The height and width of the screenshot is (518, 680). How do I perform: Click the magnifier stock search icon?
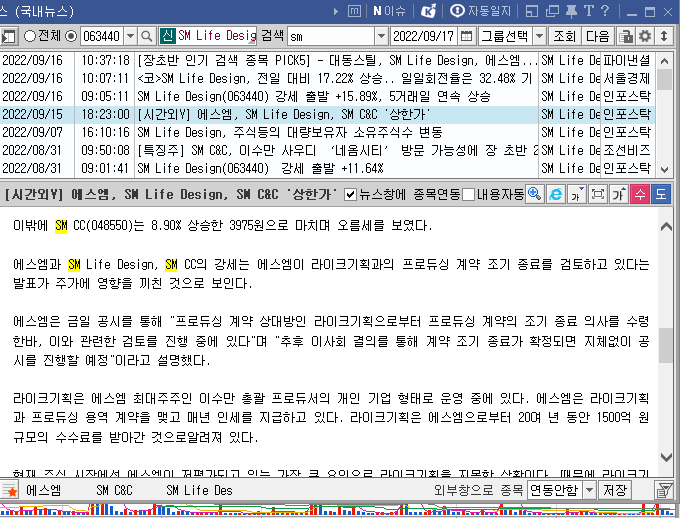coord(147,36)
